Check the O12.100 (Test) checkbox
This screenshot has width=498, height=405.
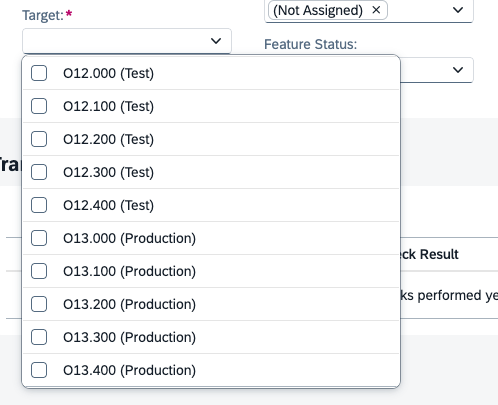pos(39,106)
